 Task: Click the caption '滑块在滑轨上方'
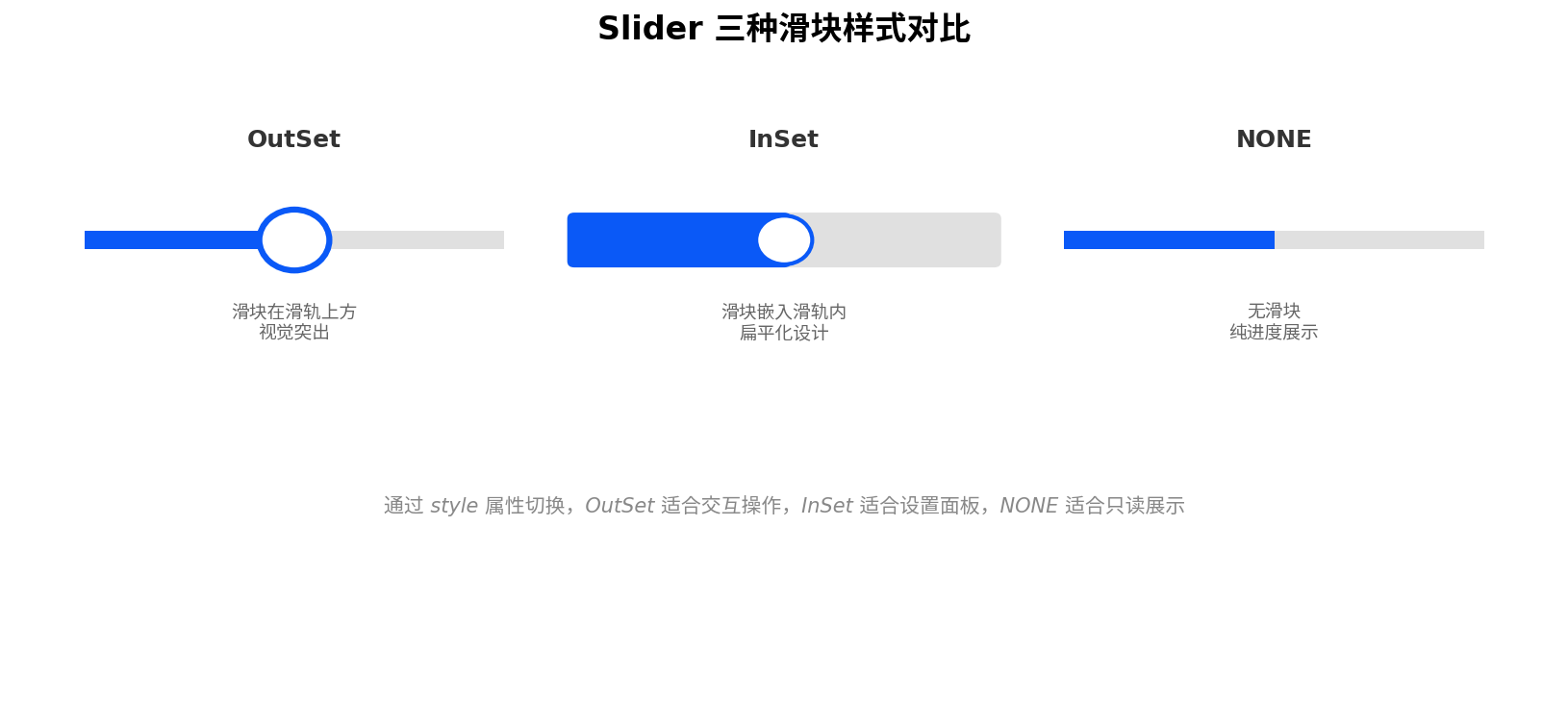click(x=294, y=312)
